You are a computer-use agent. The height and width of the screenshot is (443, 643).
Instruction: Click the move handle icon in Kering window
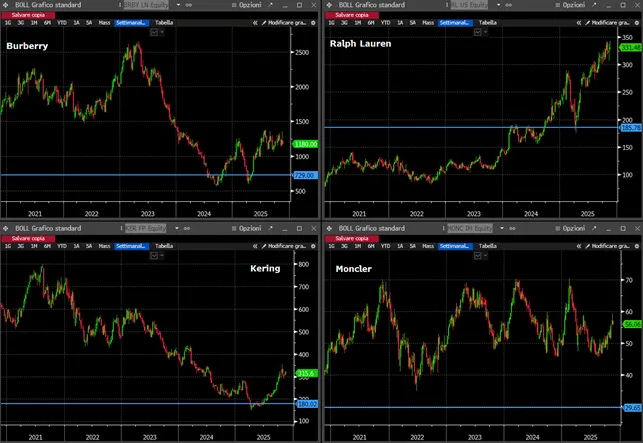point(6,228)
